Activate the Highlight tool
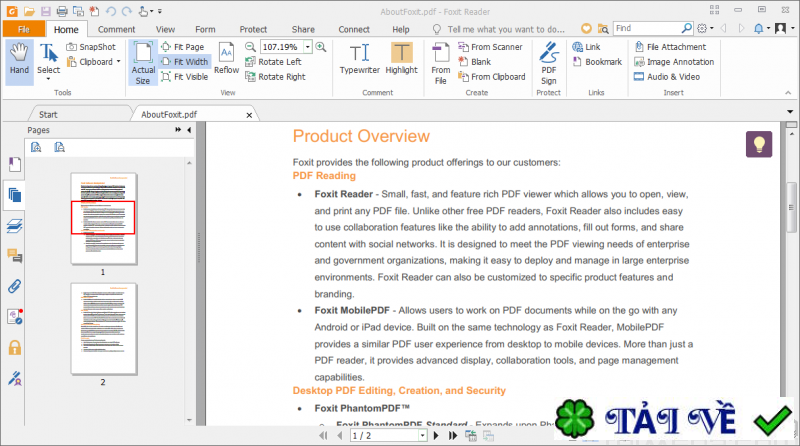The width and height of the screenshot is (800, 446). [402, 59]
